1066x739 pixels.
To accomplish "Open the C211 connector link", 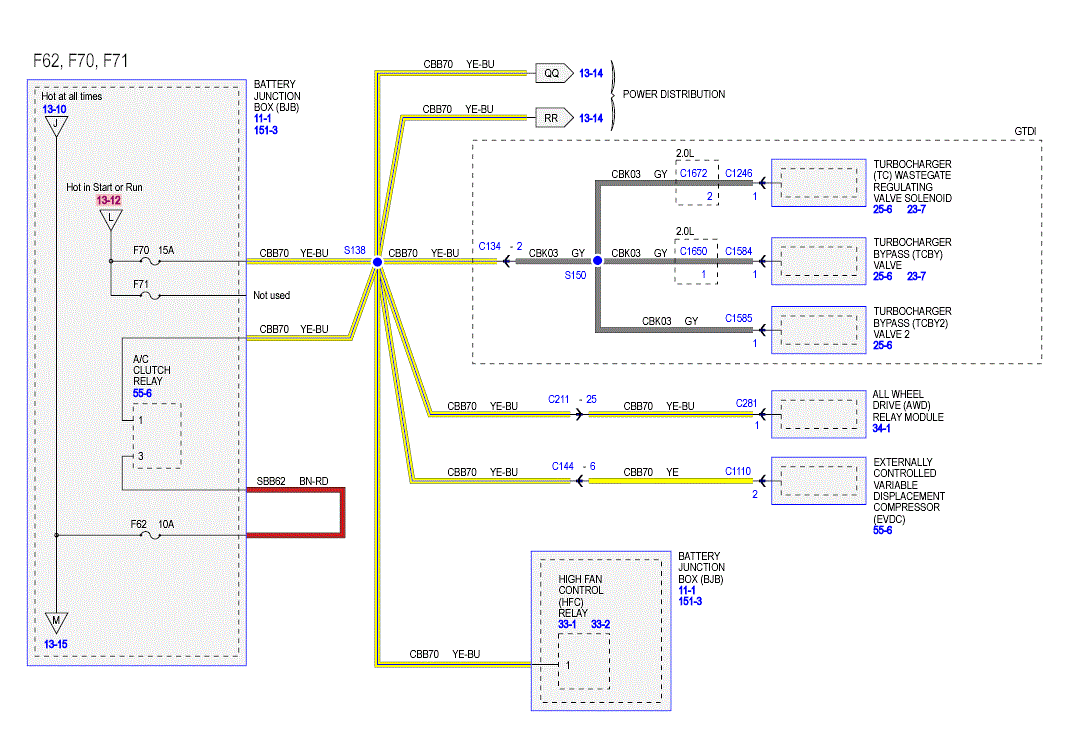I will coord(559,399).
